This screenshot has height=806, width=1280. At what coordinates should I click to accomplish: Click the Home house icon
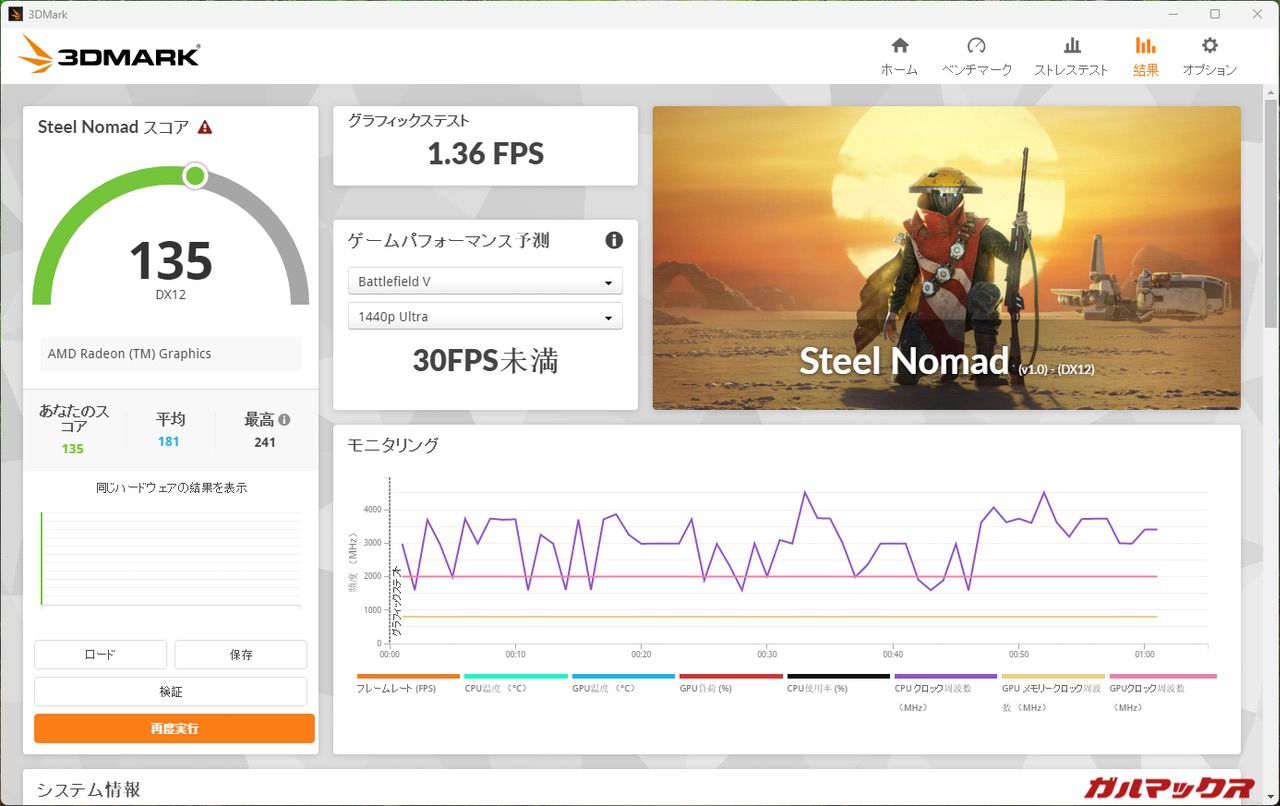tap(899, 46)
